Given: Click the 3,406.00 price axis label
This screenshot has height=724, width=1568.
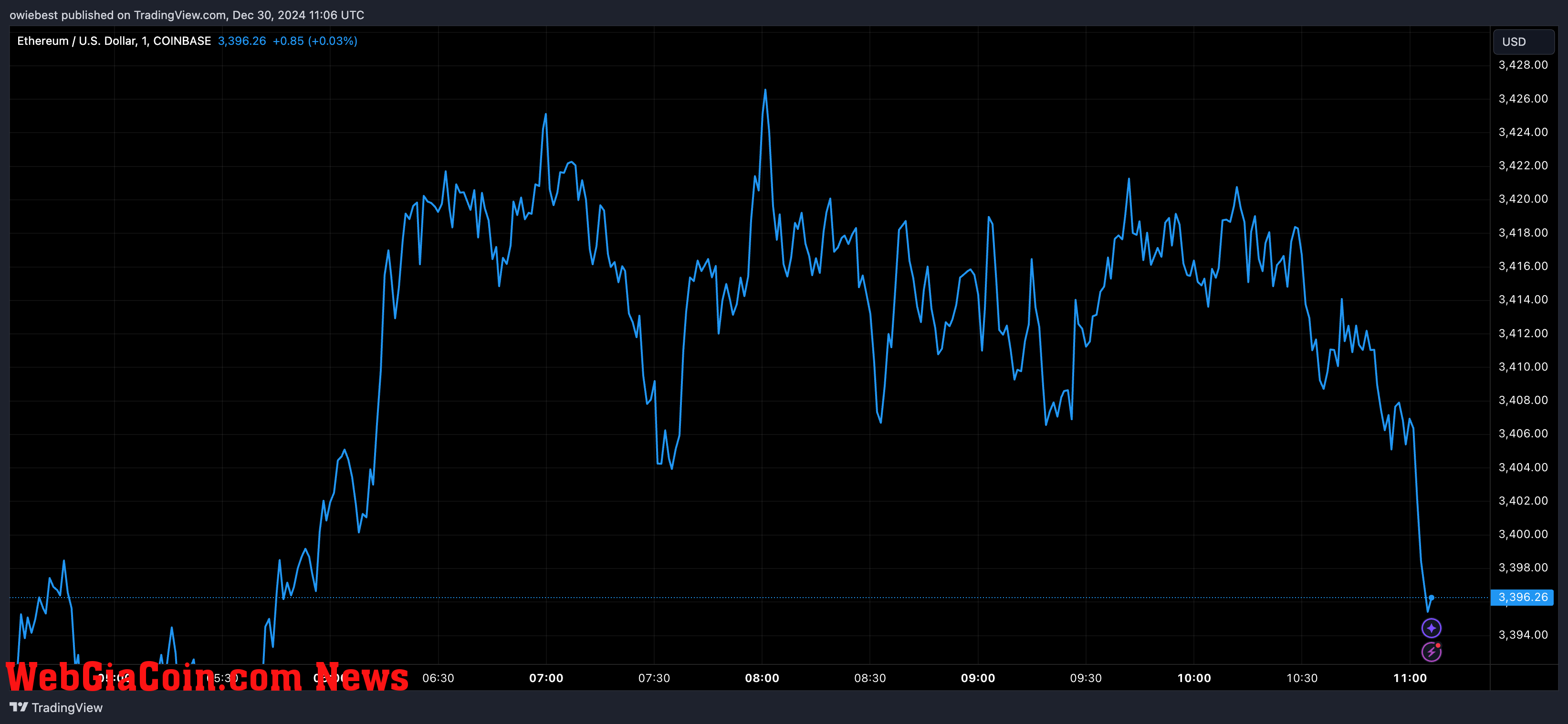Looking at the screenshot, I should point(1523,434).
